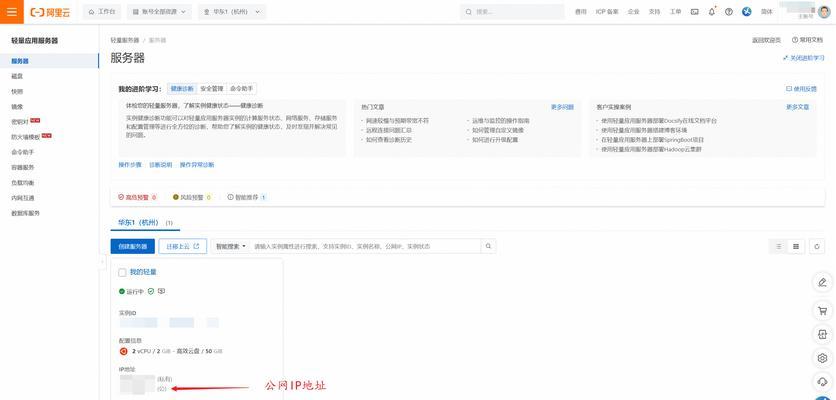Open the 更多问题 link
Screen dimensions: 836x400
tap(562, 107)
